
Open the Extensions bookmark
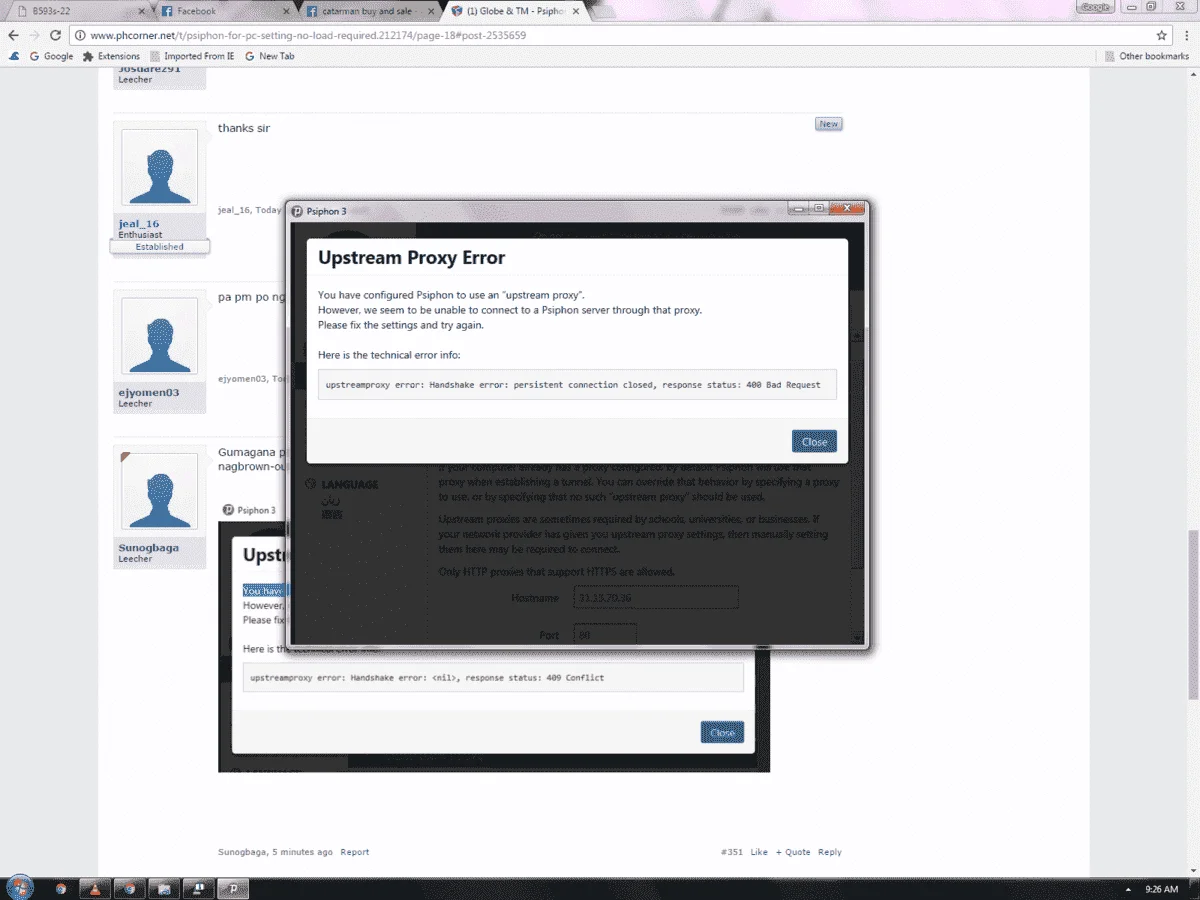click(112, 56)
